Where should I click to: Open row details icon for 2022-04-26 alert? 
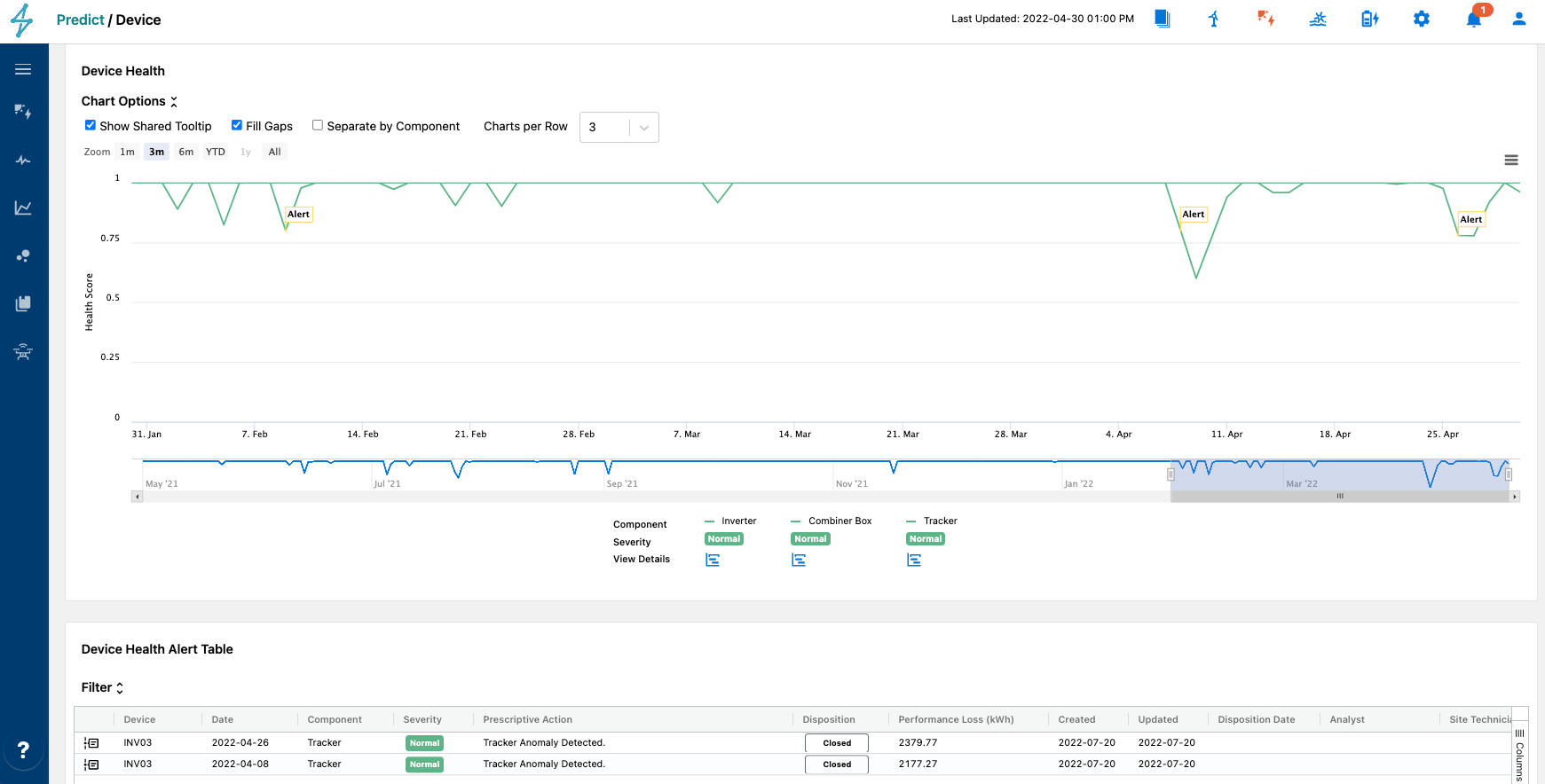pos(91,743)
